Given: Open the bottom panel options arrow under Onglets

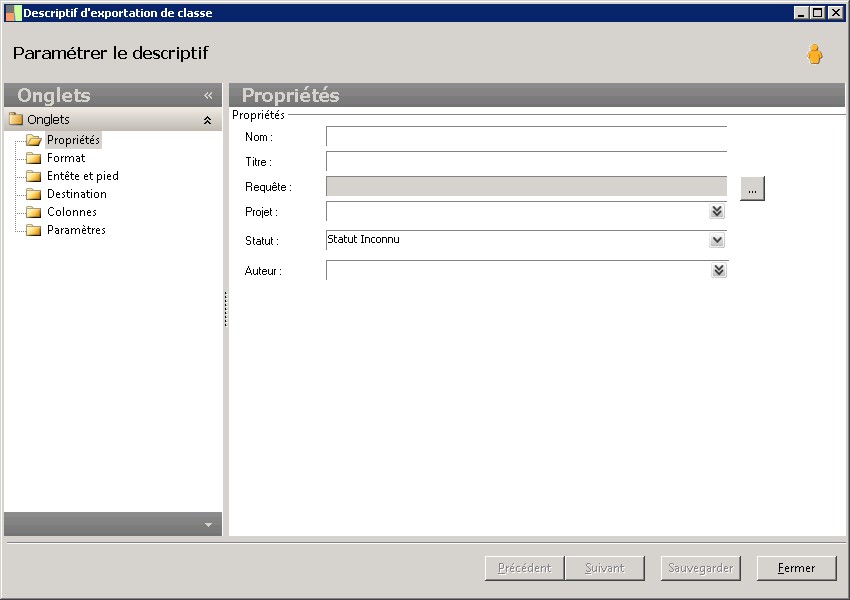Looking at the screenshot, I should pos(208,525).
